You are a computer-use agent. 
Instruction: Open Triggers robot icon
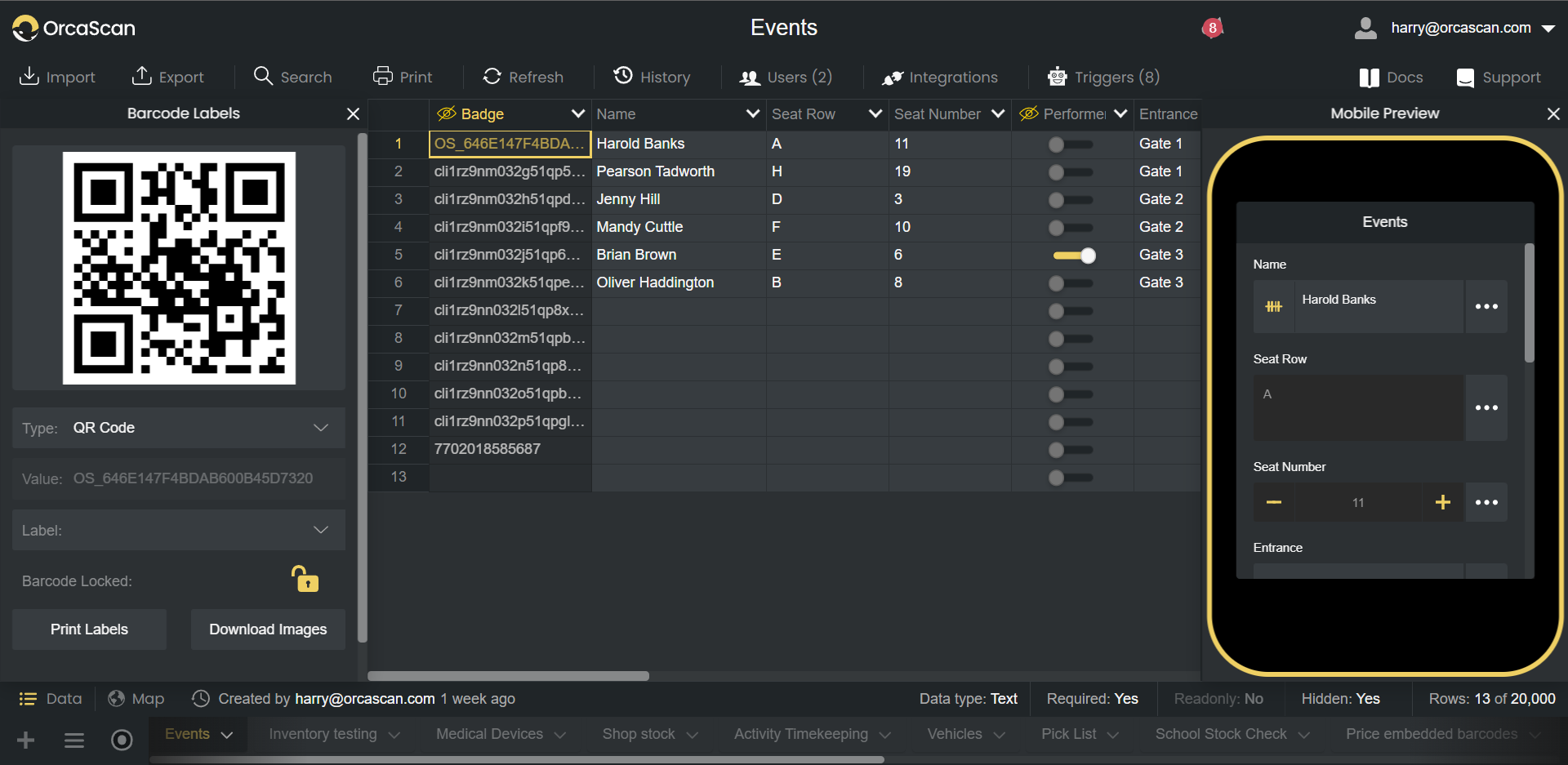(x=1057, y=77)
